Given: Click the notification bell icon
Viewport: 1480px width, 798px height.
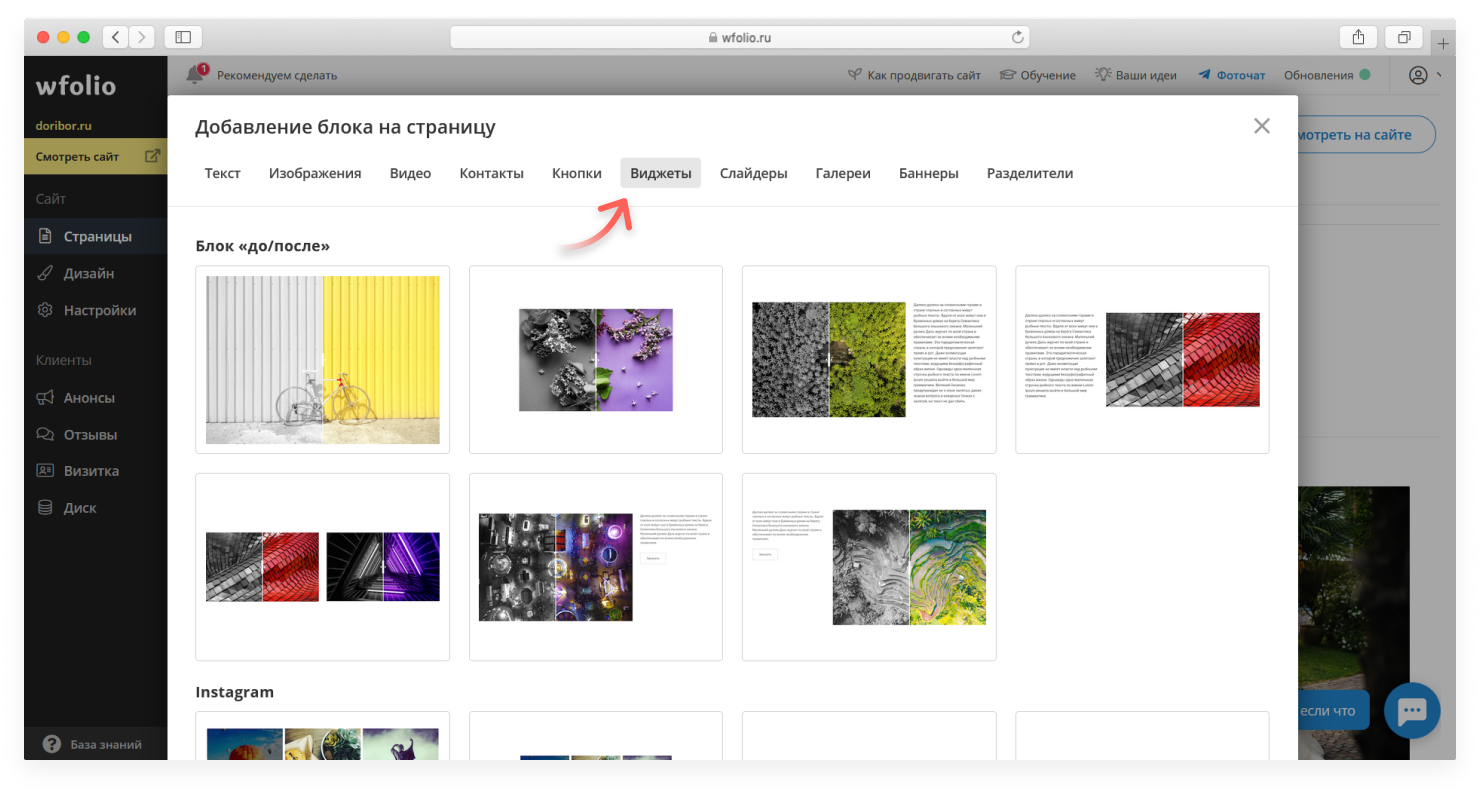Looking at the screenshot, I should click(196, 74).
